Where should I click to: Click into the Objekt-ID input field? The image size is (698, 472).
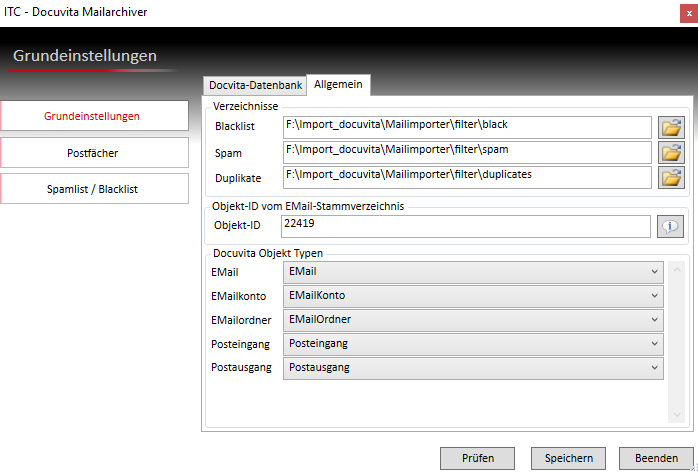(x=466, y=226)
